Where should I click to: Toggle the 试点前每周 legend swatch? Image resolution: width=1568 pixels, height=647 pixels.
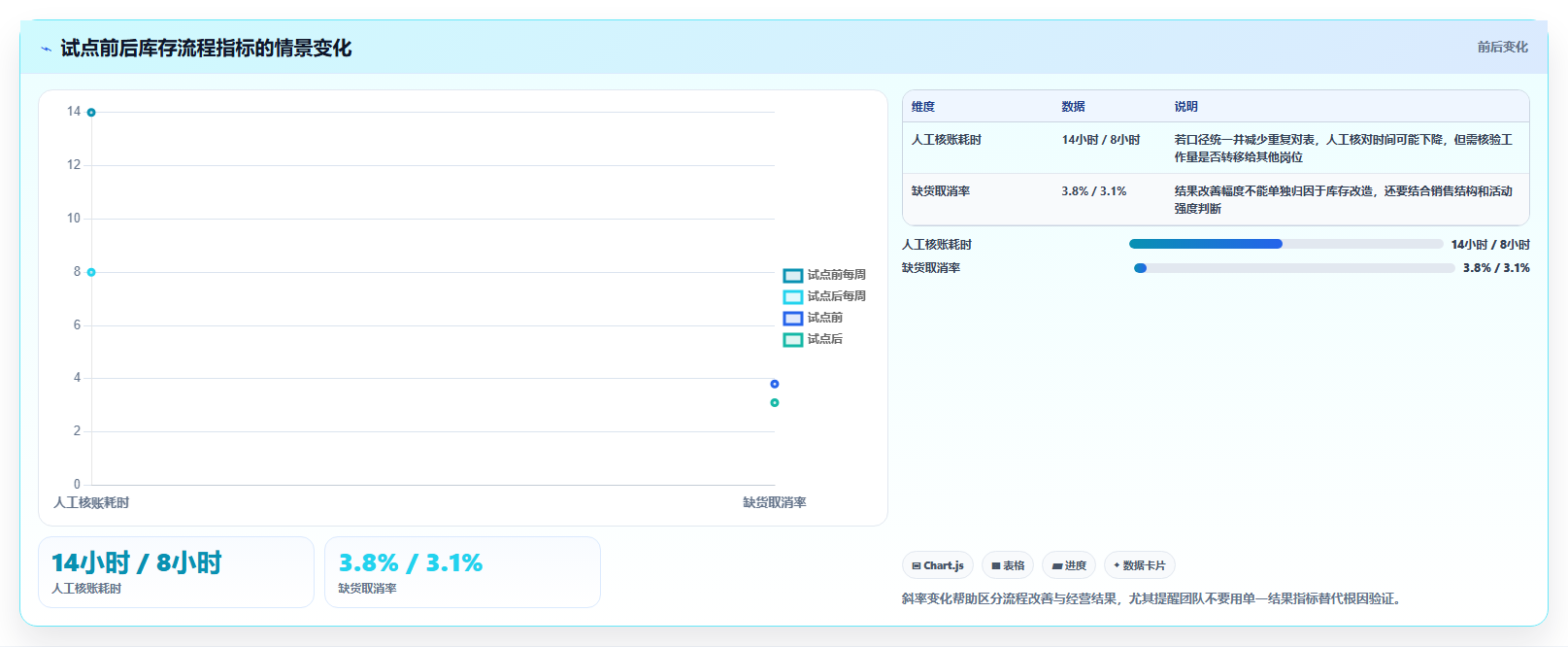[793, 276]
